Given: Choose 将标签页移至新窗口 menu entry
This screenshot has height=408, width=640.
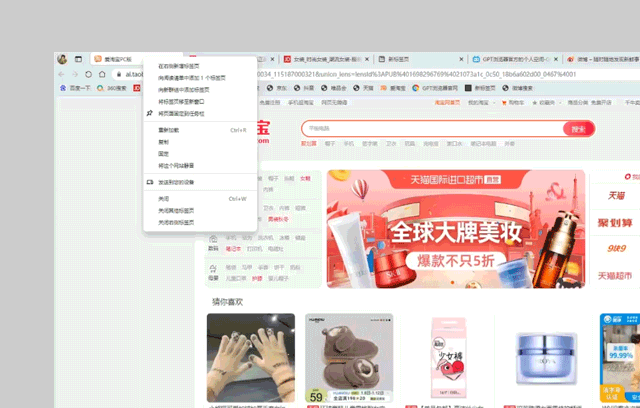Looking at the screenshot, I should (200, 102).
